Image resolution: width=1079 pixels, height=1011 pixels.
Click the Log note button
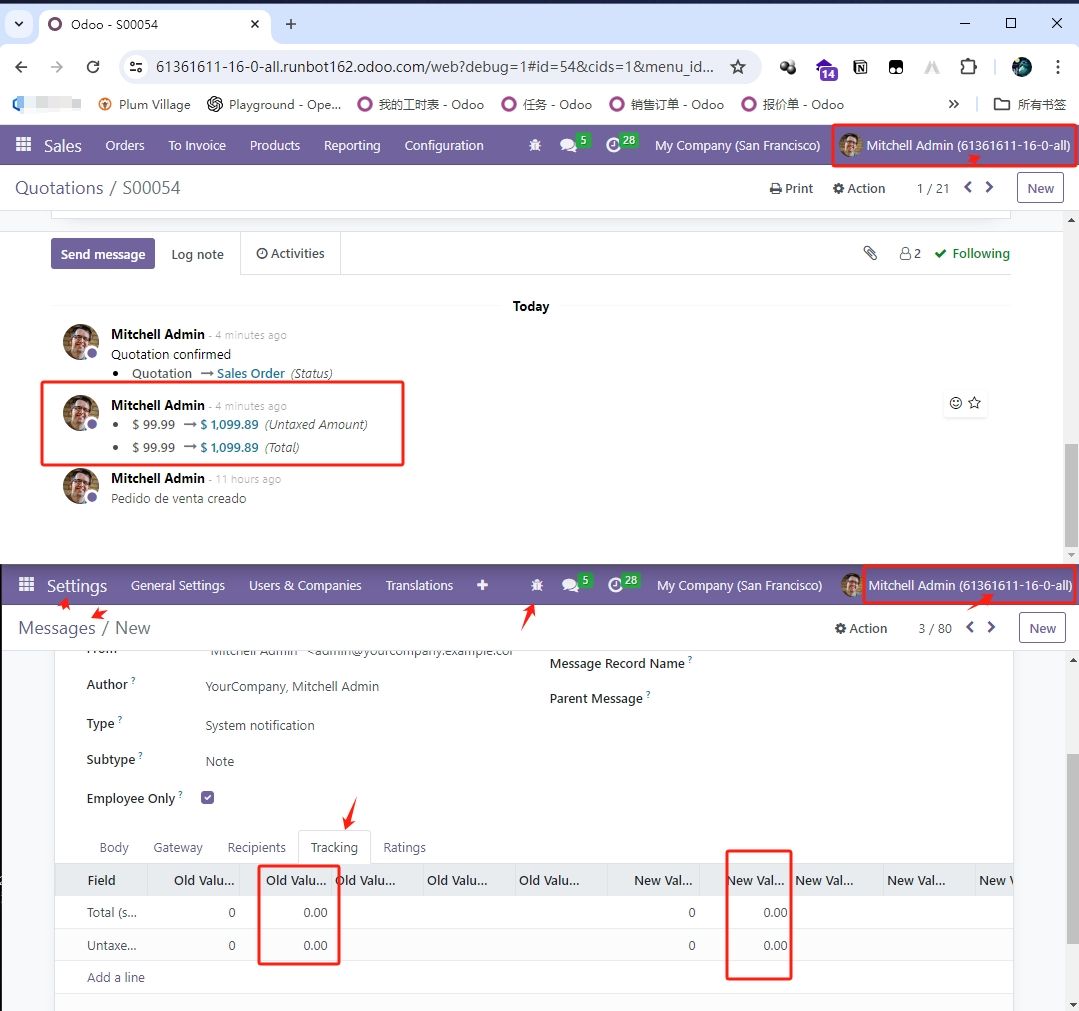click(x=197, y=254)
